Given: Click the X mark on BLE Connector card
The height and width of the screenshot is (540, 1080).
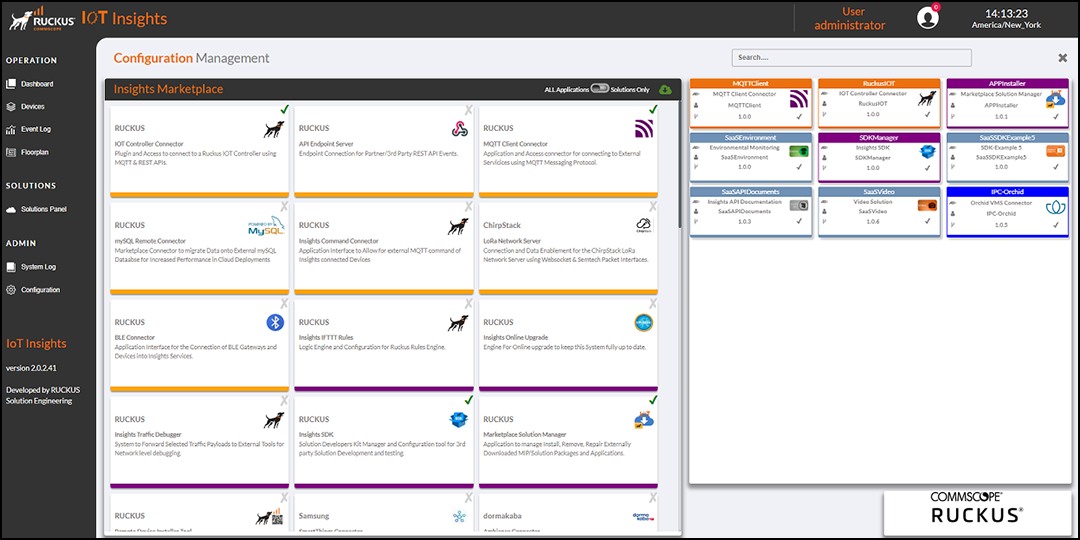Looking at the screenshot, I should click(x=284, y=303).
